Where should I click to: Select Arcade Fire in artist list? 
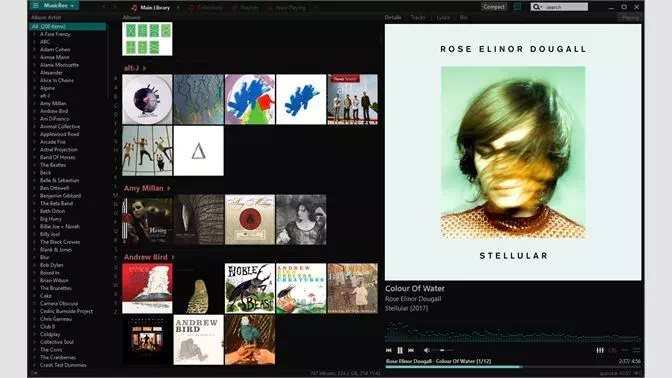(53, 142)
